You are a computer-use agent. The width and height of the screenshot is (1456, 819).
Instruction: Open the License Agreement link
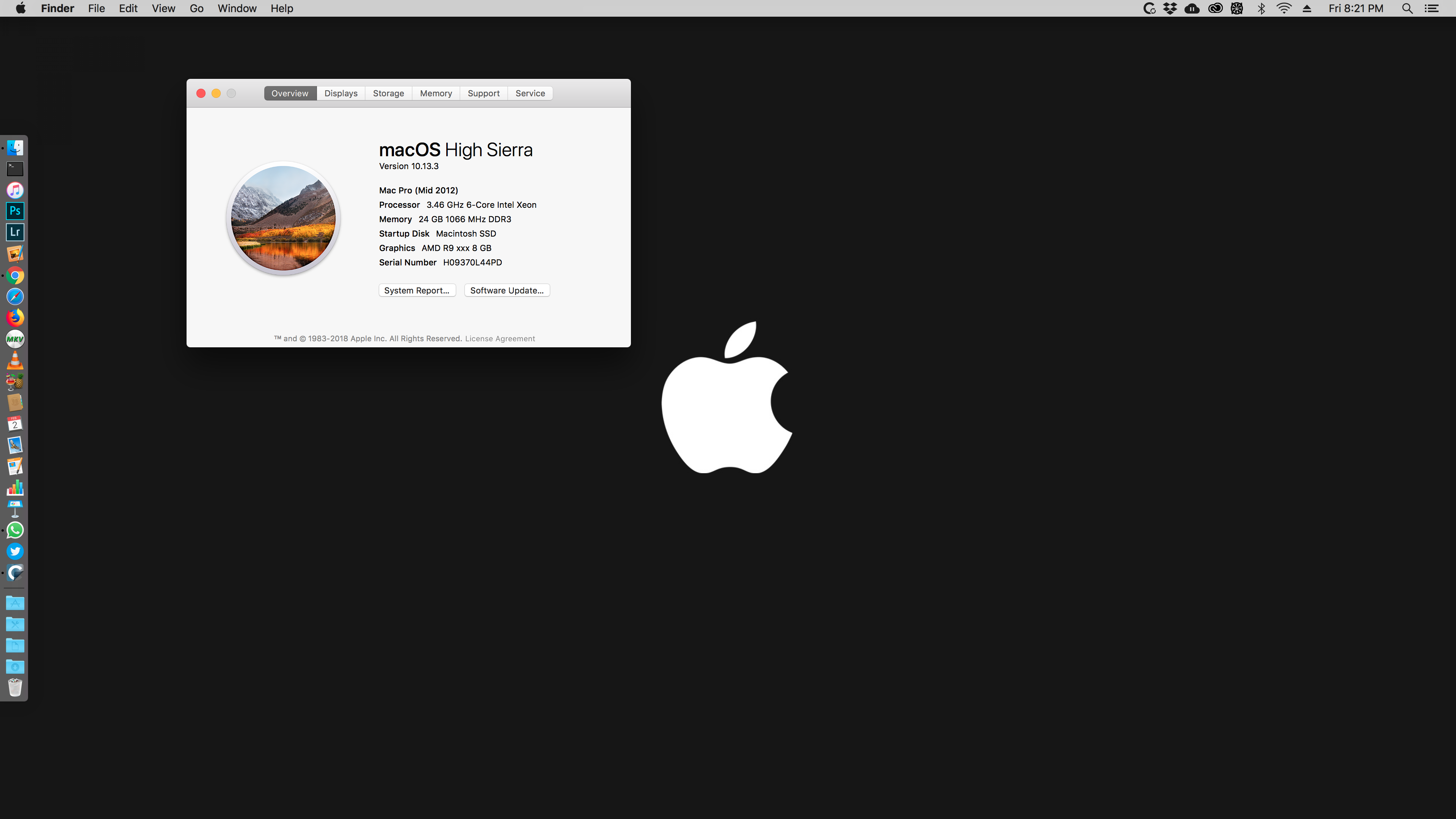[x=500, y=339]
